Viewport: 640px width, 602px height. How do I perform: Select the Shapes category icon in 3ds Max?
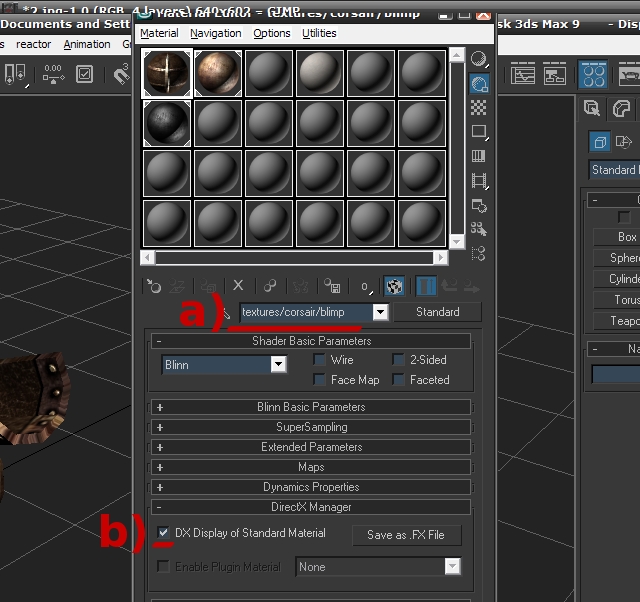click(x=623, y=142)
